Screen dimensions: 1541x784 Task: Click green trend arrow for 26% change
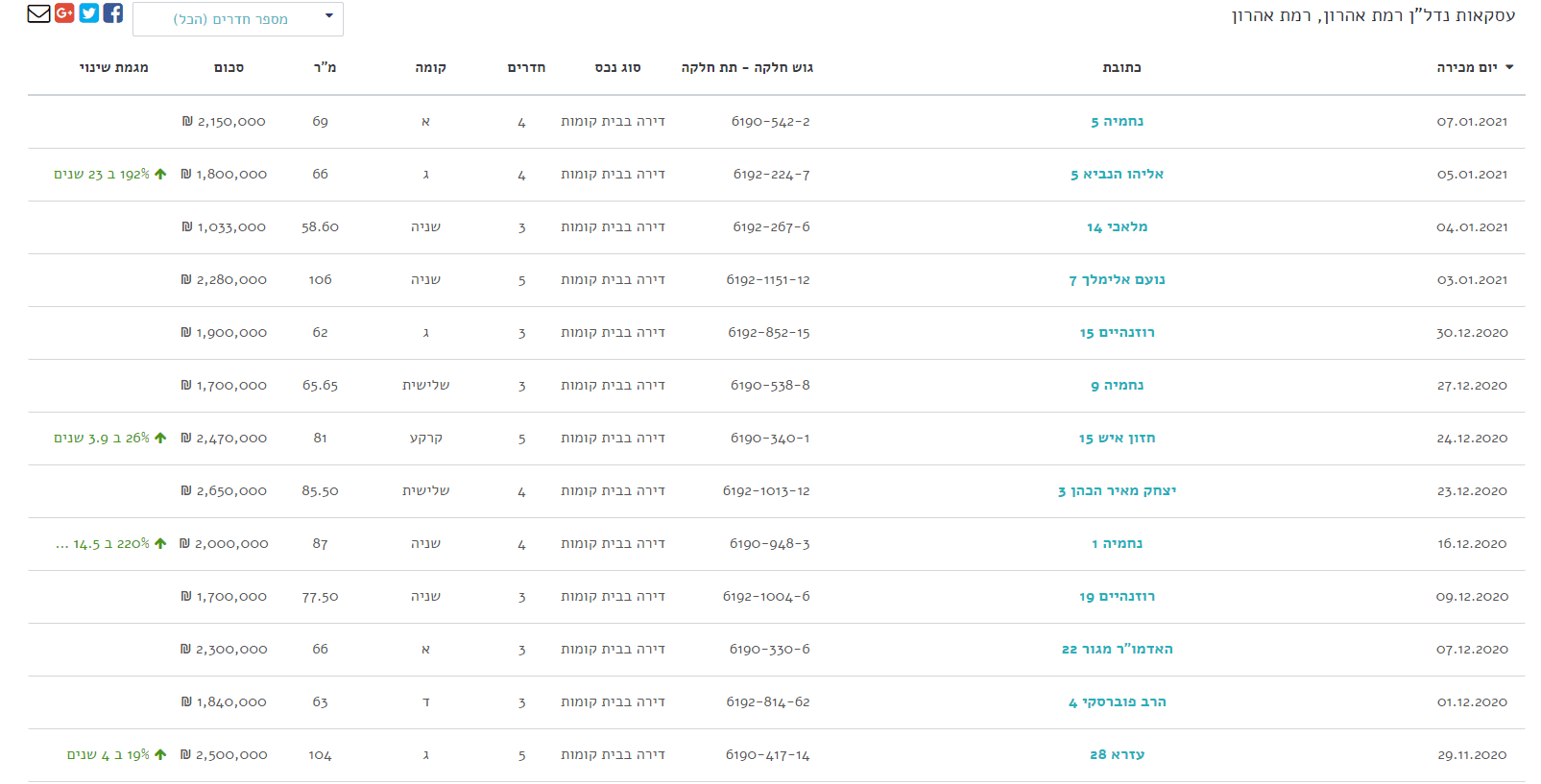160,439
